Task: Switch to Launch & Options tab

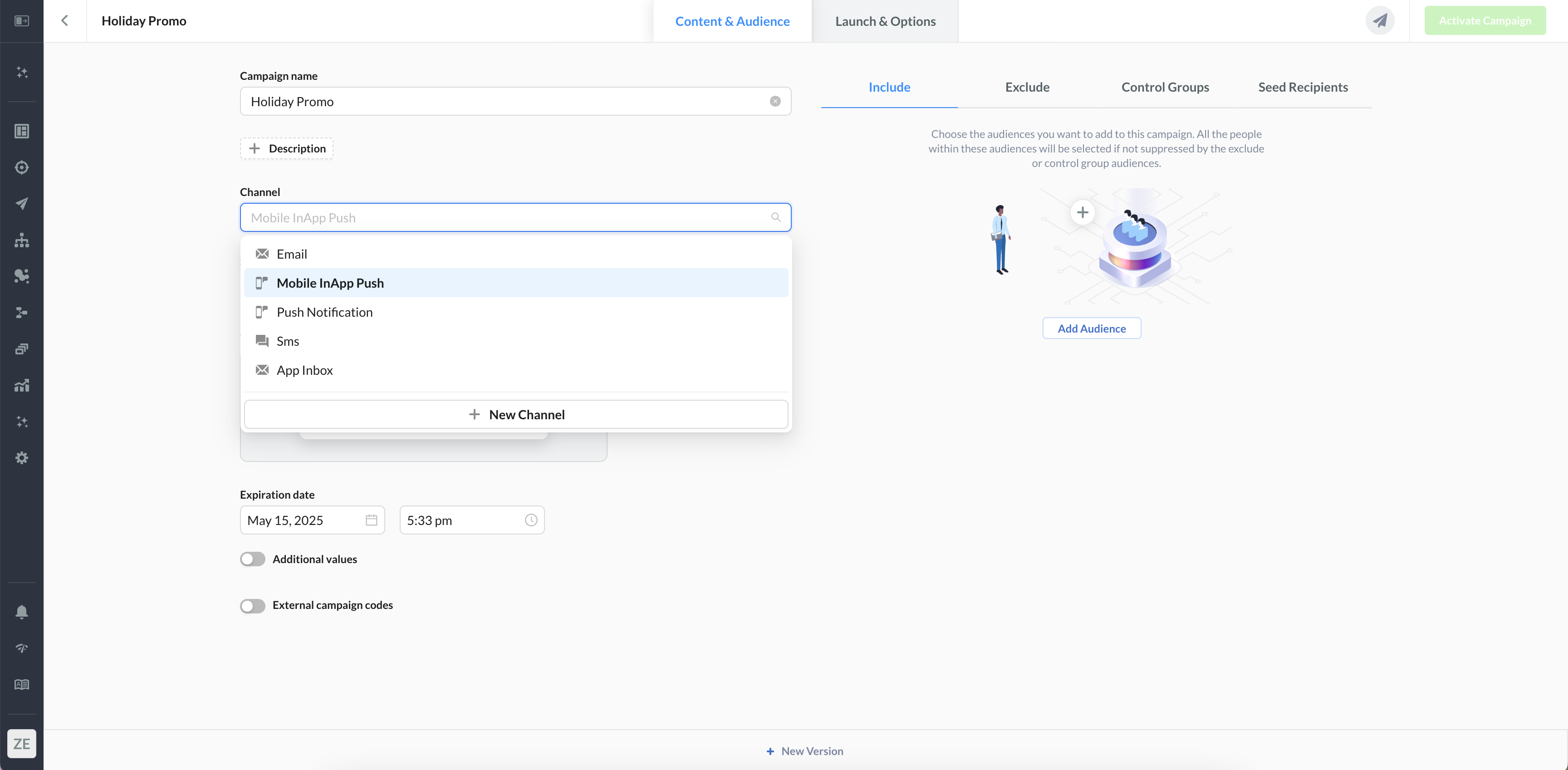Action: click(885, 21)
